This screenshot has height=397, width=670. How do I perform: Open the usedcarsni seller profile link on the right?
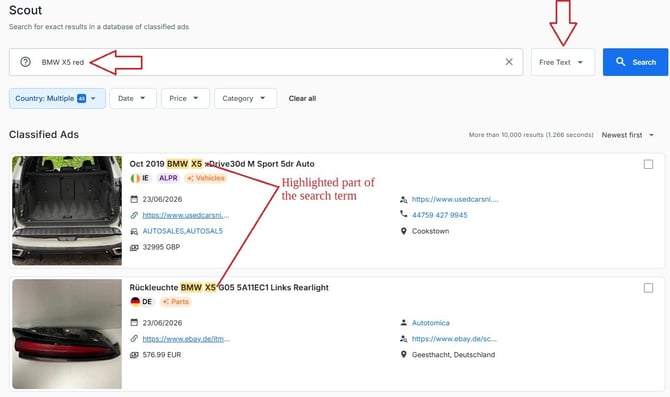(x=455, y=199)
